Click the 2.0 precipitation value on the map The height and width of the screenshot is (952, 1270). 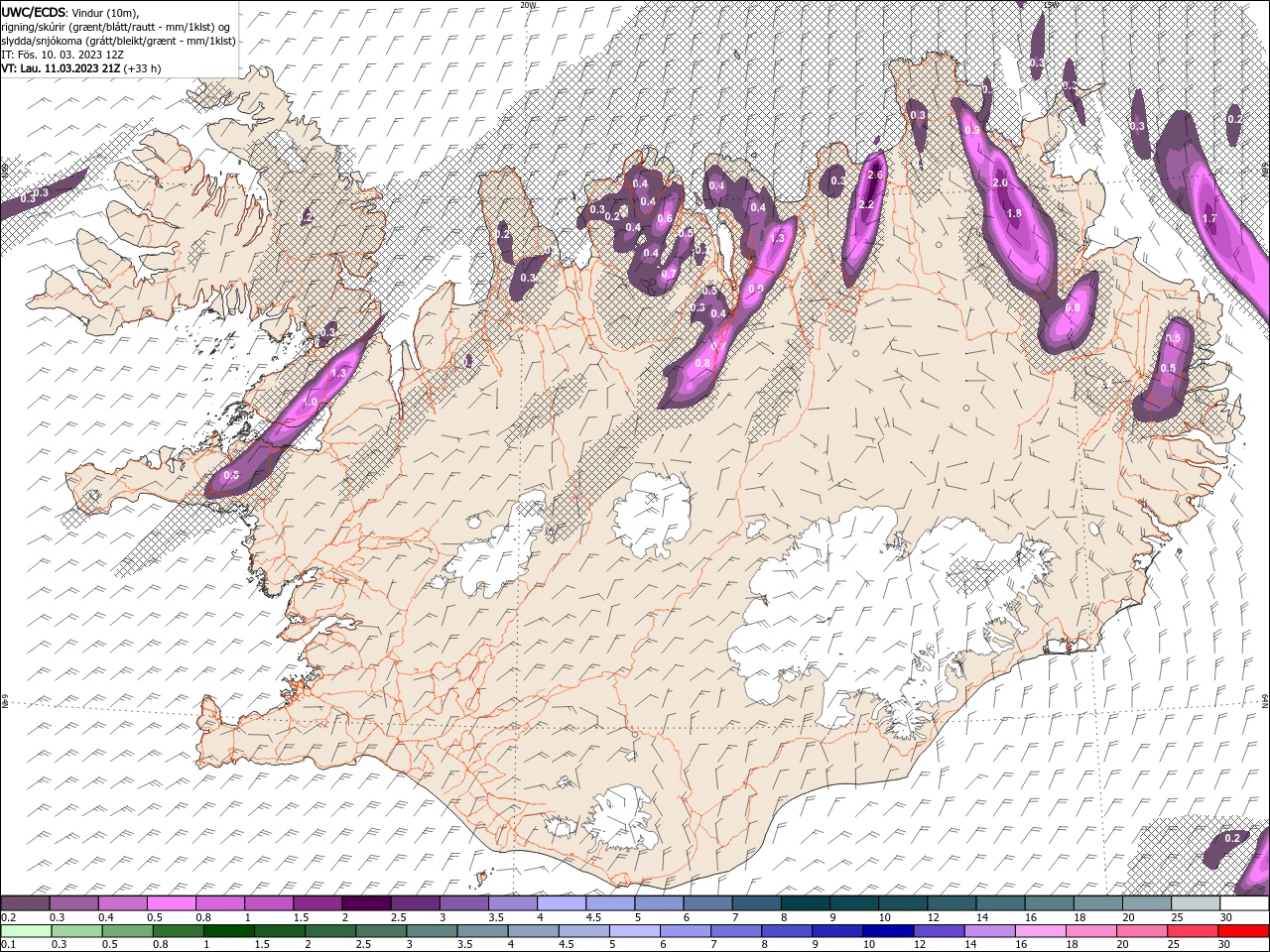(x=1000, y=183)
